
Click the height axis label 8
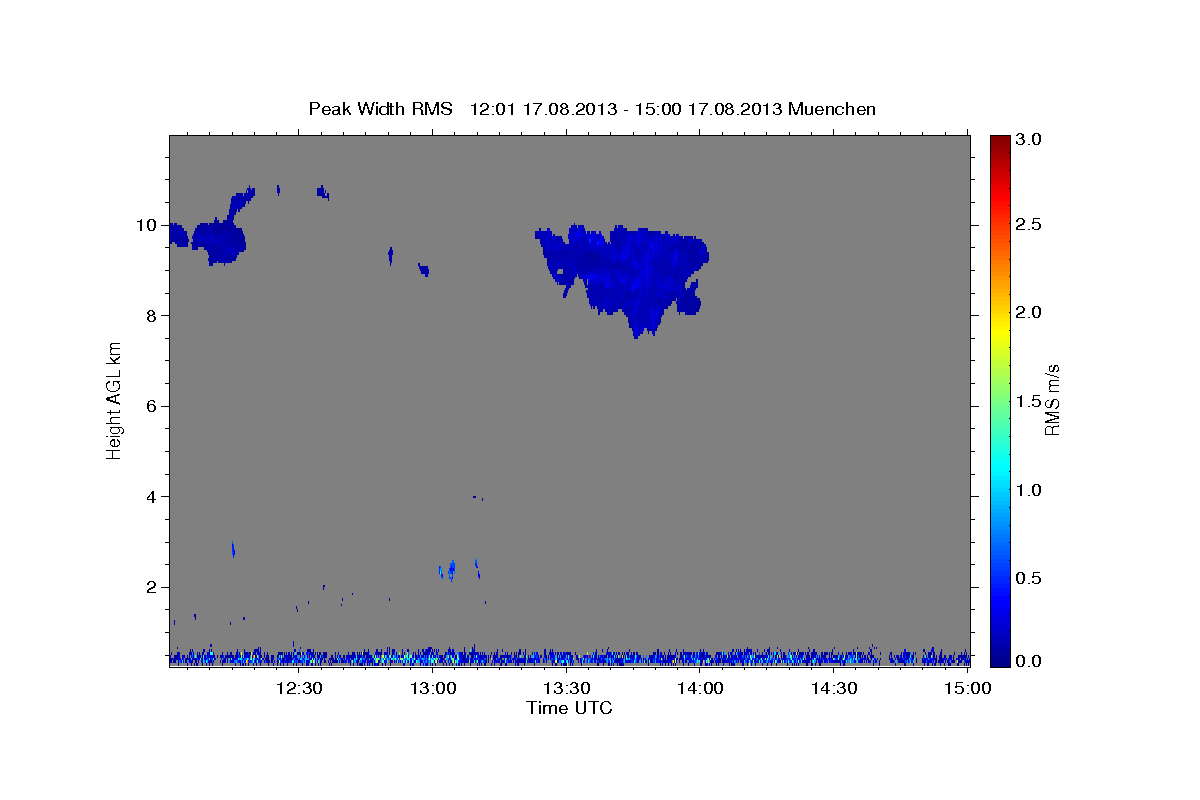[152, 316]
